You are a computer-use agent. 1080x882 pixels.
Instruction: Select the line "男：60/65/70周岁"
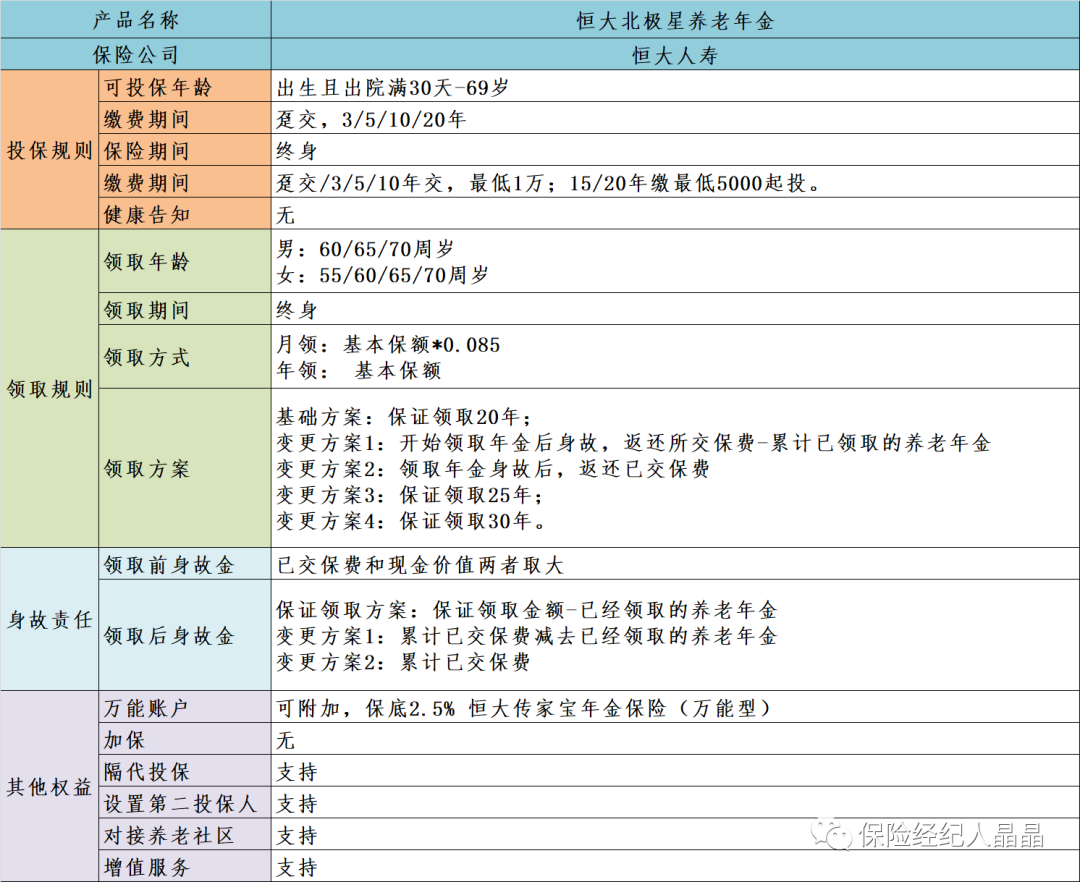[x=365, y=249]
